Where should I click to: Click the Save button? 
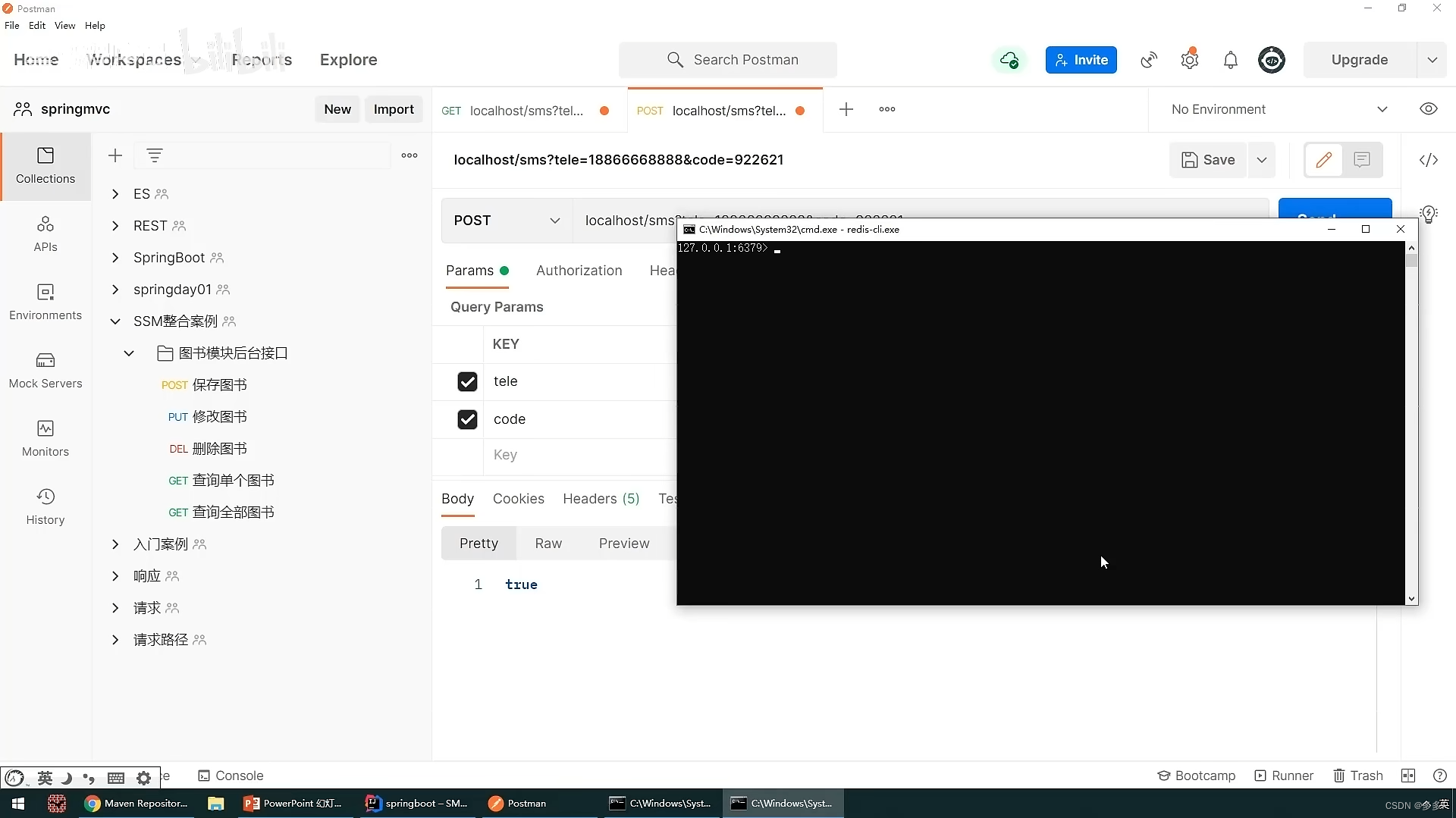(x=1208, y=160)
